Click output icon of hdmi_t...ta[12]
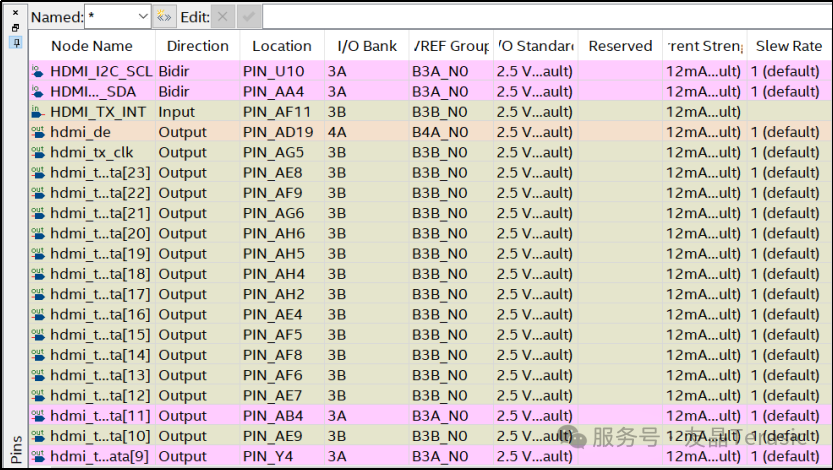The height and width of the screenshot is (470, 833). (x=38, y=395)
